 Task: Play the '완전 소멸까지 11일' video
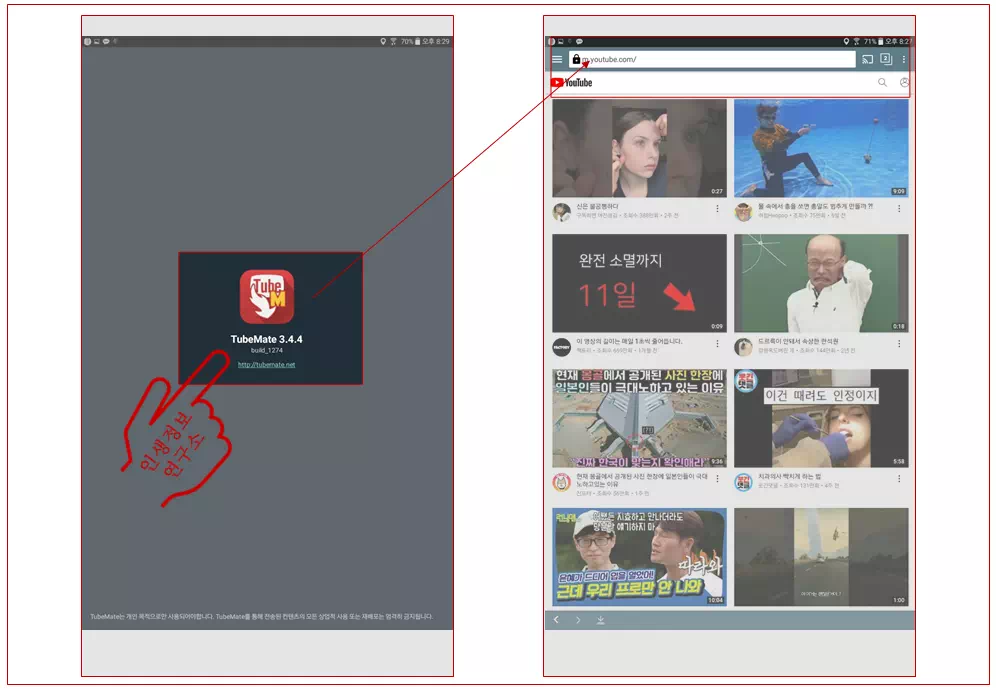[x=639, y=283]
